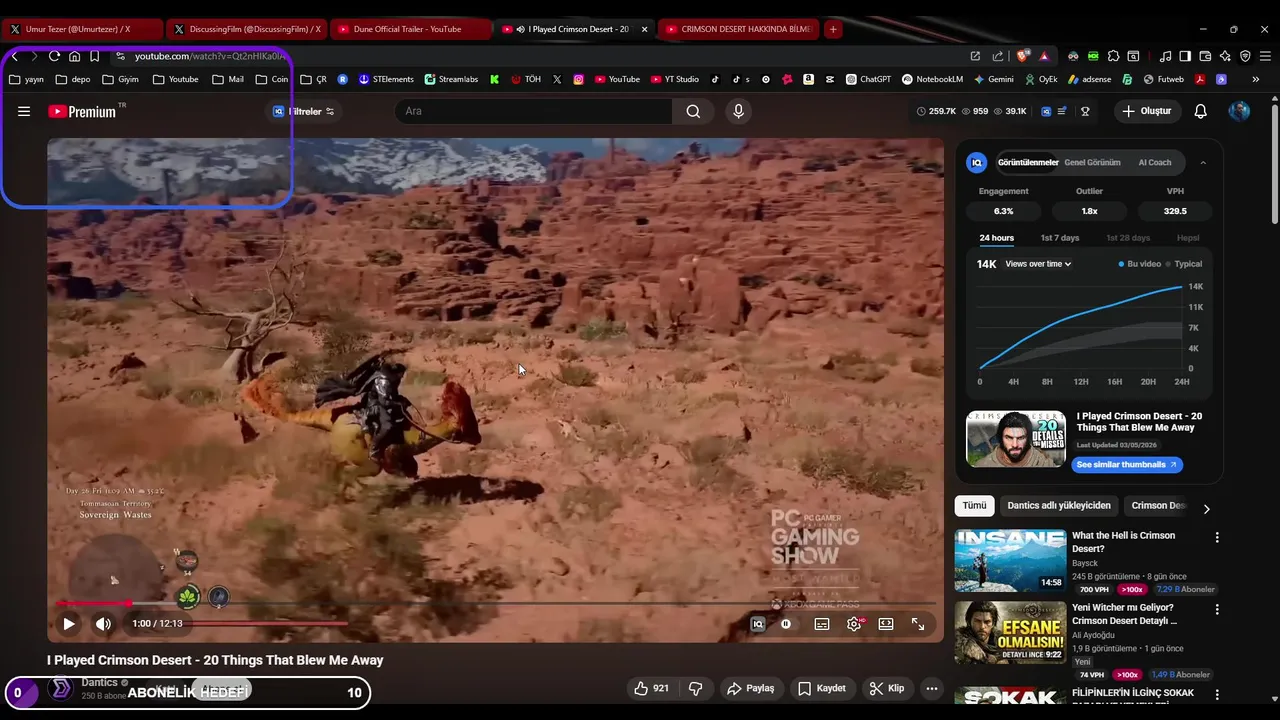
Task: Dislike the video
Action: (x=696, y=688)
